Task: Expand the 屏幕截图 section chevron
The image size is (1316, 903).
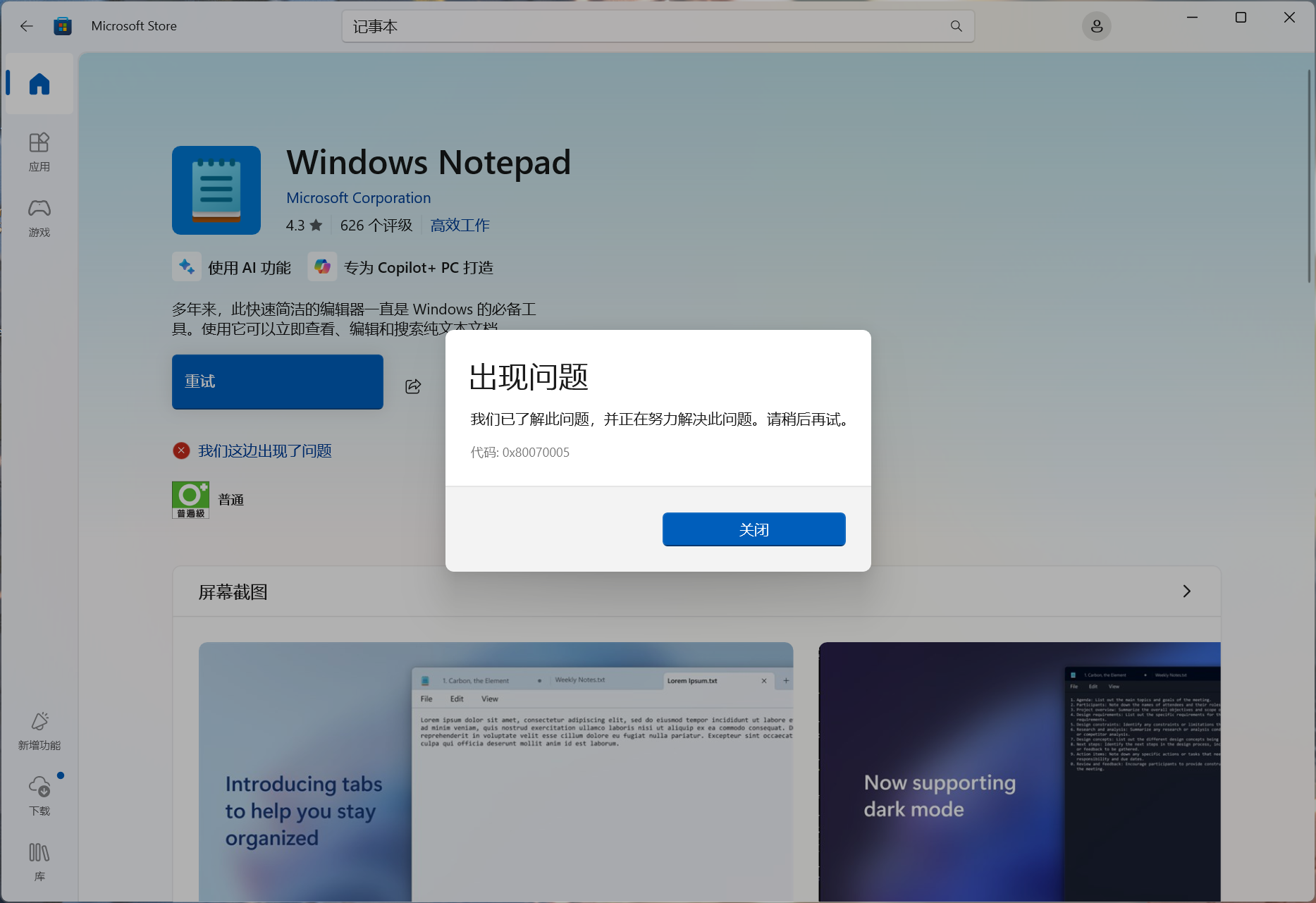Action: 1186,591
